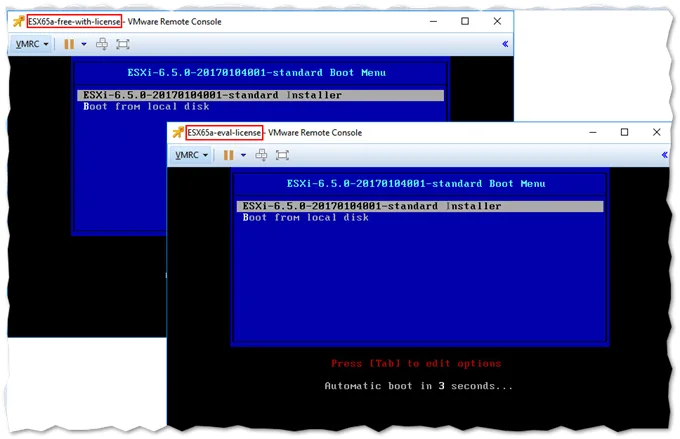680x439 pixels.
Task: Click the ESX65a-eval-license title bar icon
Action: [178, 132]
